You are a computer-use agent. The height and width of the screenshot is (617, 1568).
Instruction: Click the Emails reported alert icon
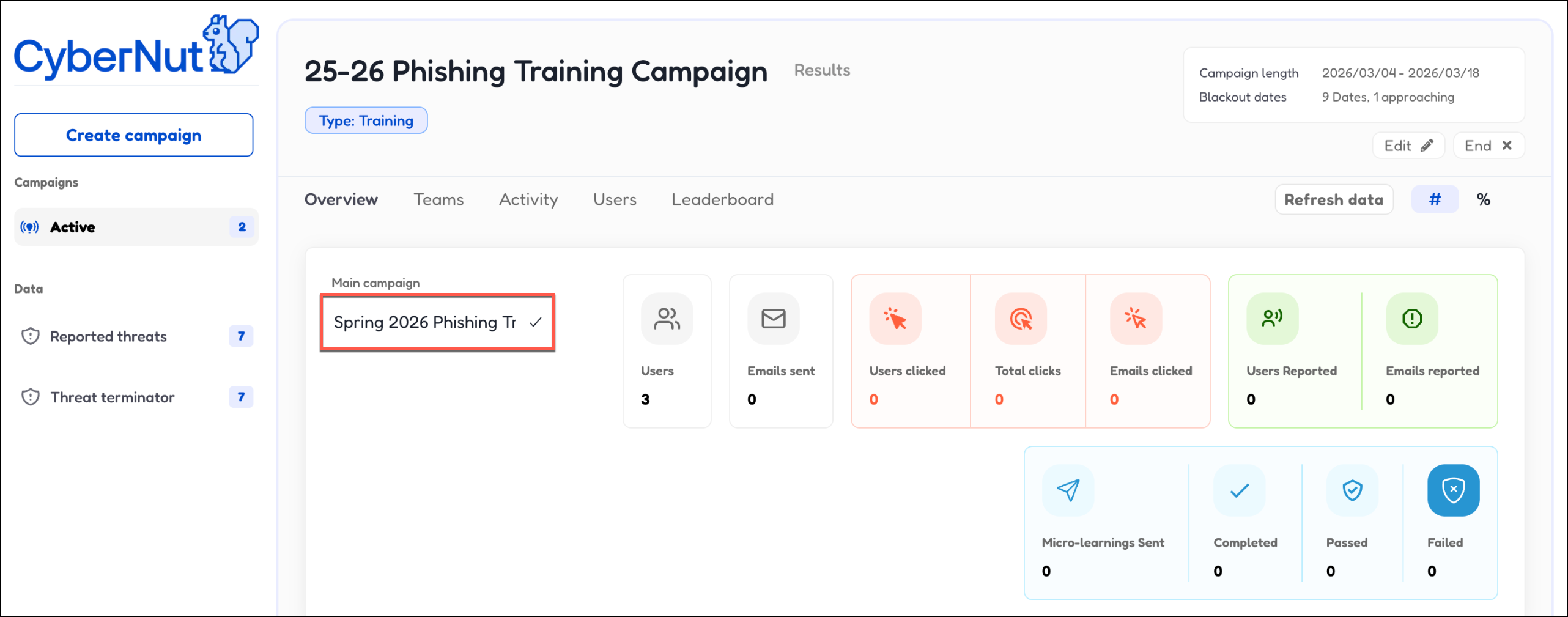[x=1411, y=319]
